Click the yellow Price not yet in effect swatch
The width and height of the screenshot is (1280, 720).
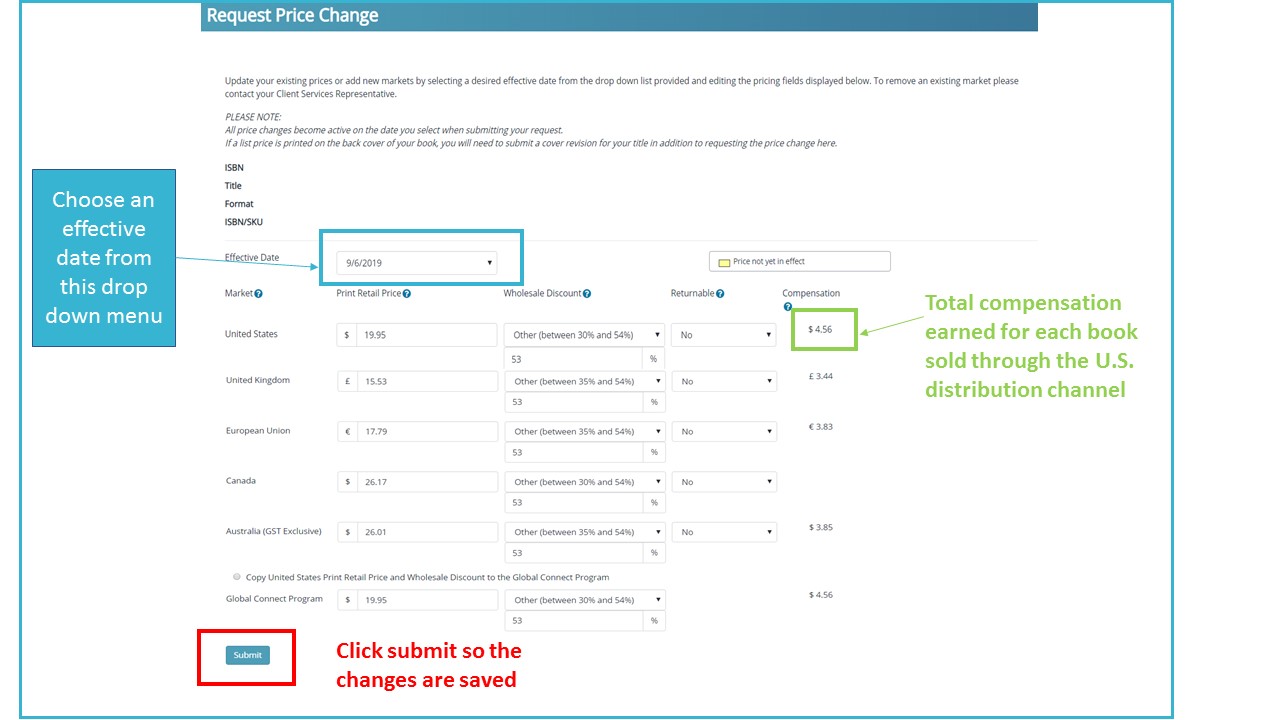724,262
